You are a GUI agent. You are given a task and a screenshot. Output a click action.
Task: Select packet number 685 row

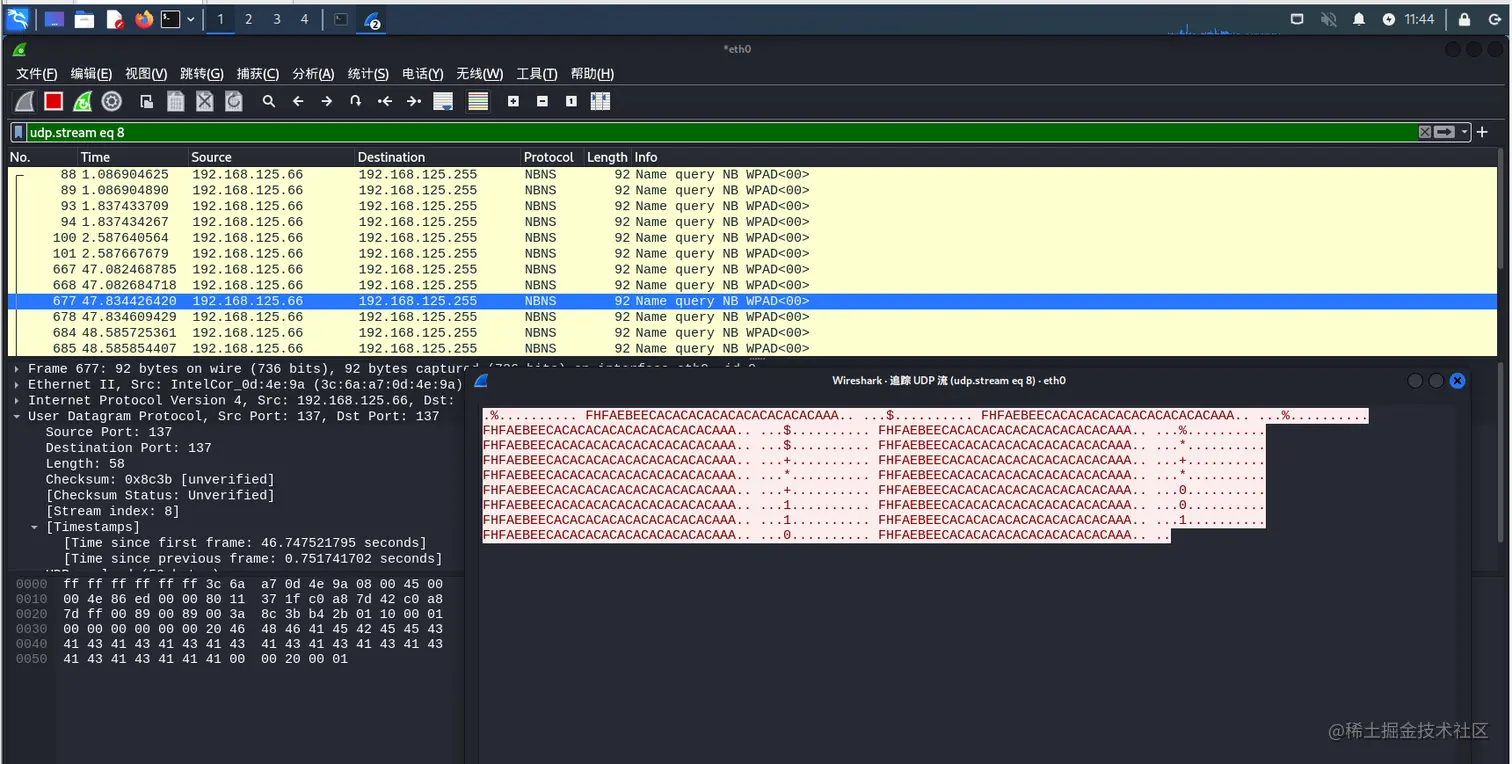coord(754,349)
